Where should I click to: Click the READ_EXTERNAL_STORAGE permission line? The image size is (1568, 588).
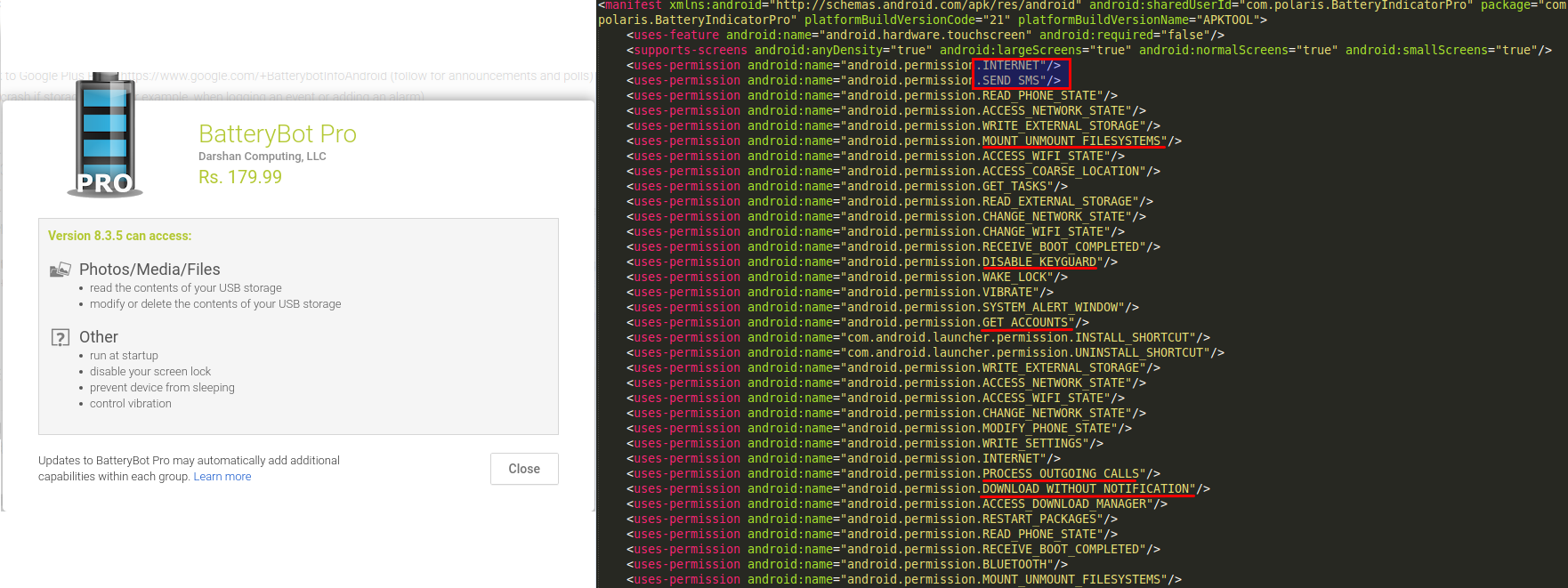890,202
